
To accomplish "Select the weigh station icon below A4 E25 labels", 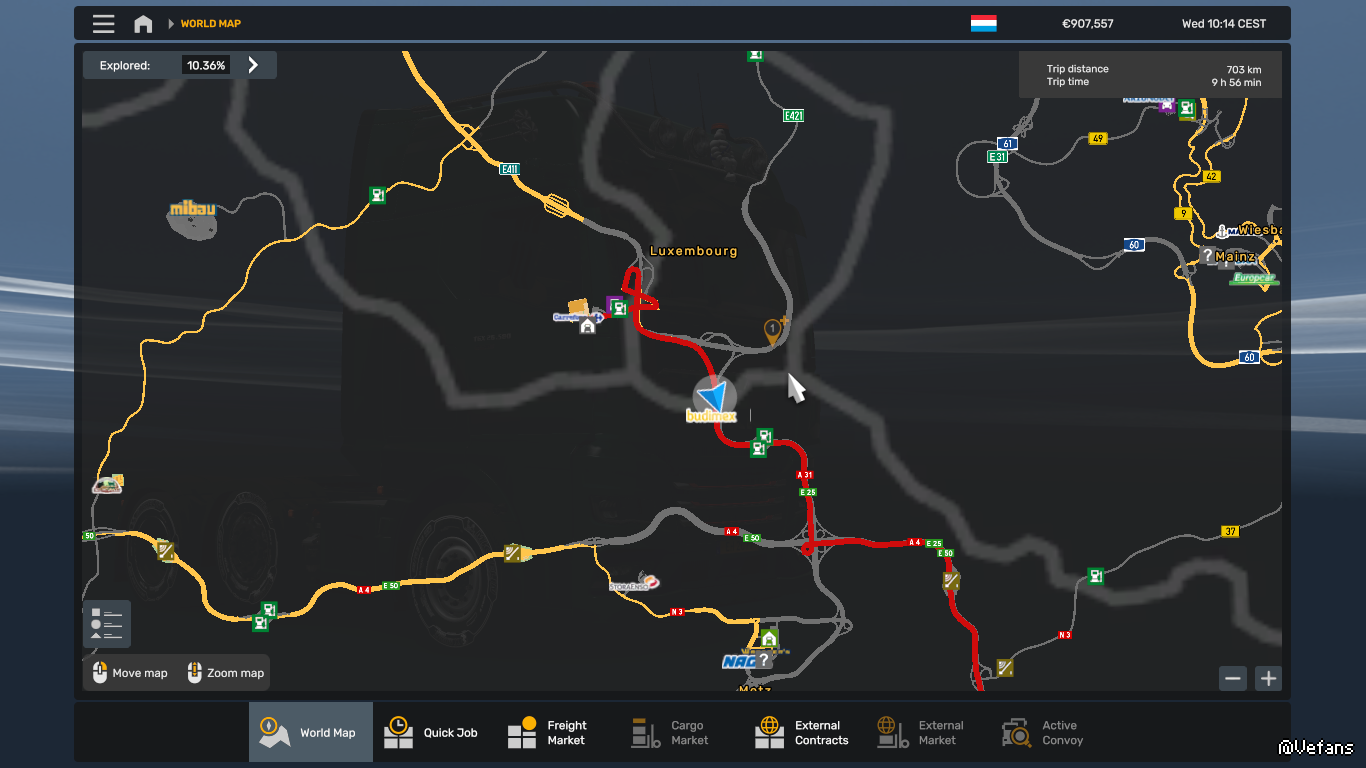I will click(x=951, y=580).
